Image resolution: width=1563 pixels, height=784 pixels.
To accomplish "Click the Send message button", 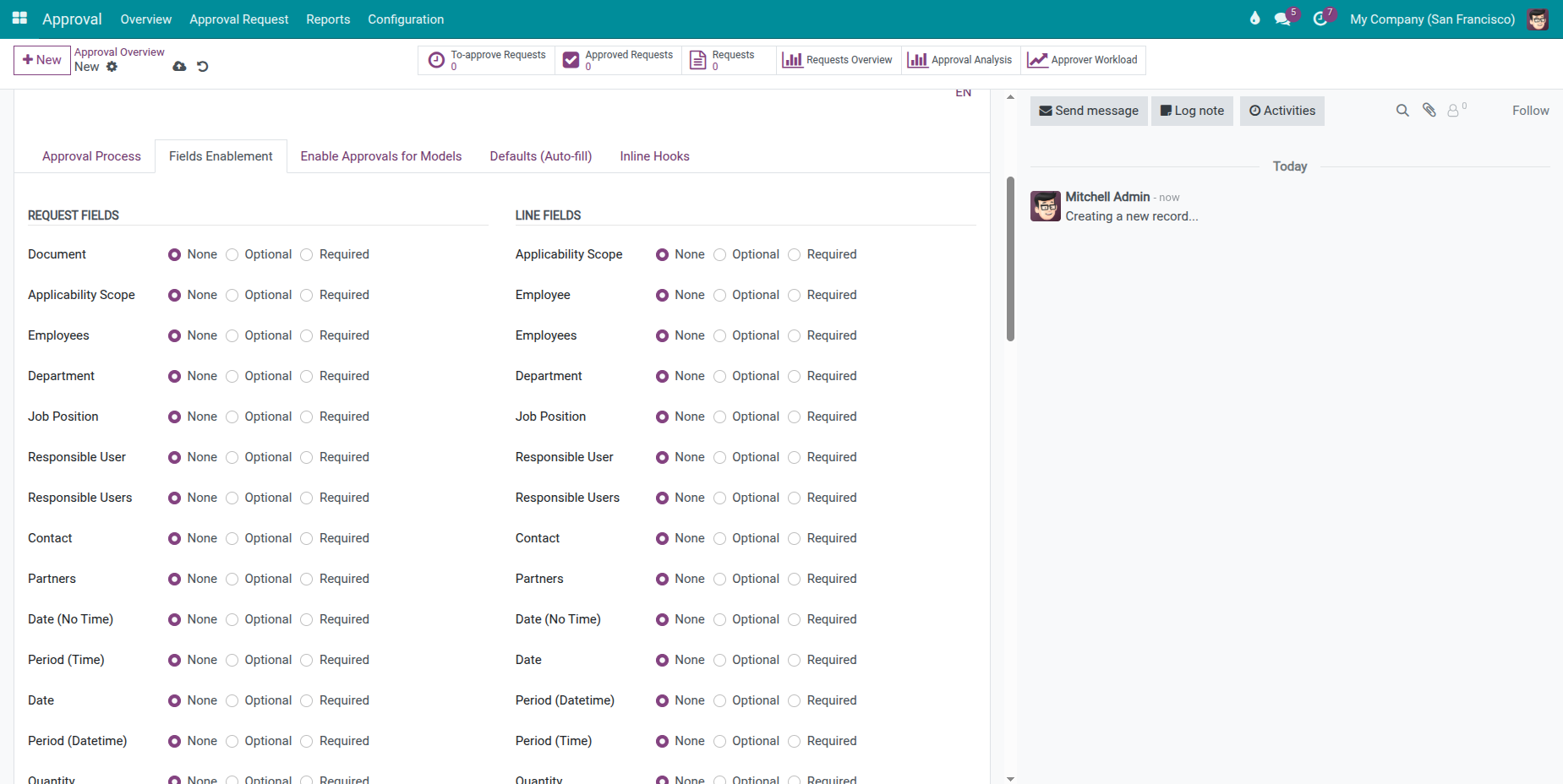I will pos(1088,111).
